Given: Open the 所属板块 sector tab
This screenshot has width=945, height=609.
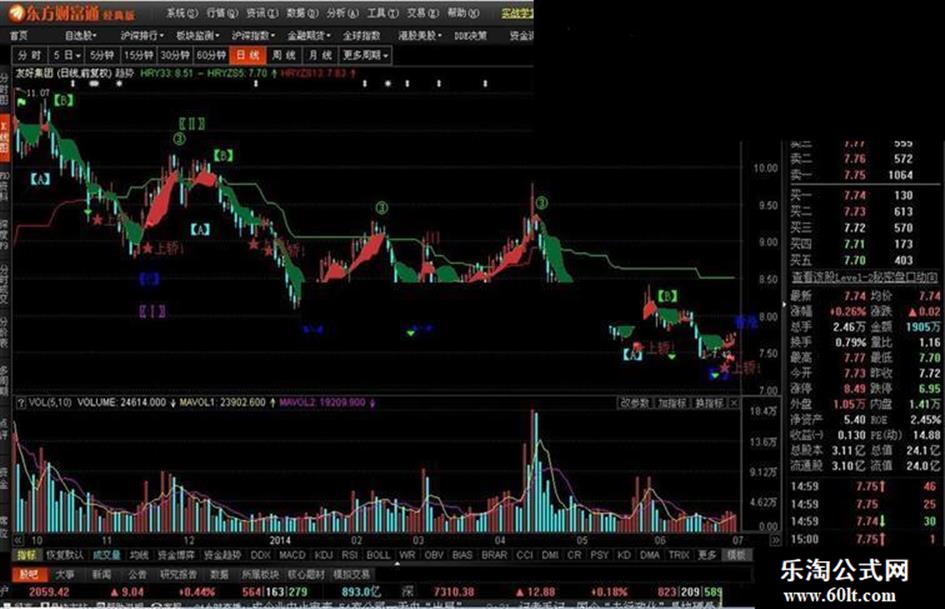Looking at the screenshot, I should [260, 575].
